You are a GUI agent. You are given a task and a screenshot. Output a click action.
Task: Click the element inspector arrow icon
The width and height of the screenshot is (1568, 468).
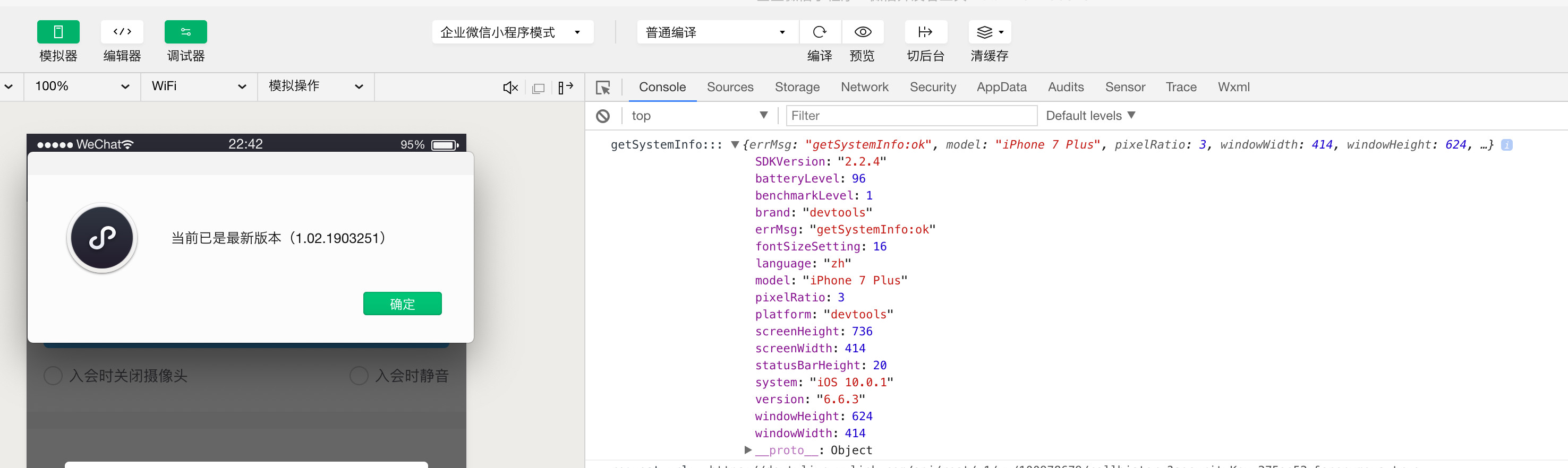coord(603,88)
